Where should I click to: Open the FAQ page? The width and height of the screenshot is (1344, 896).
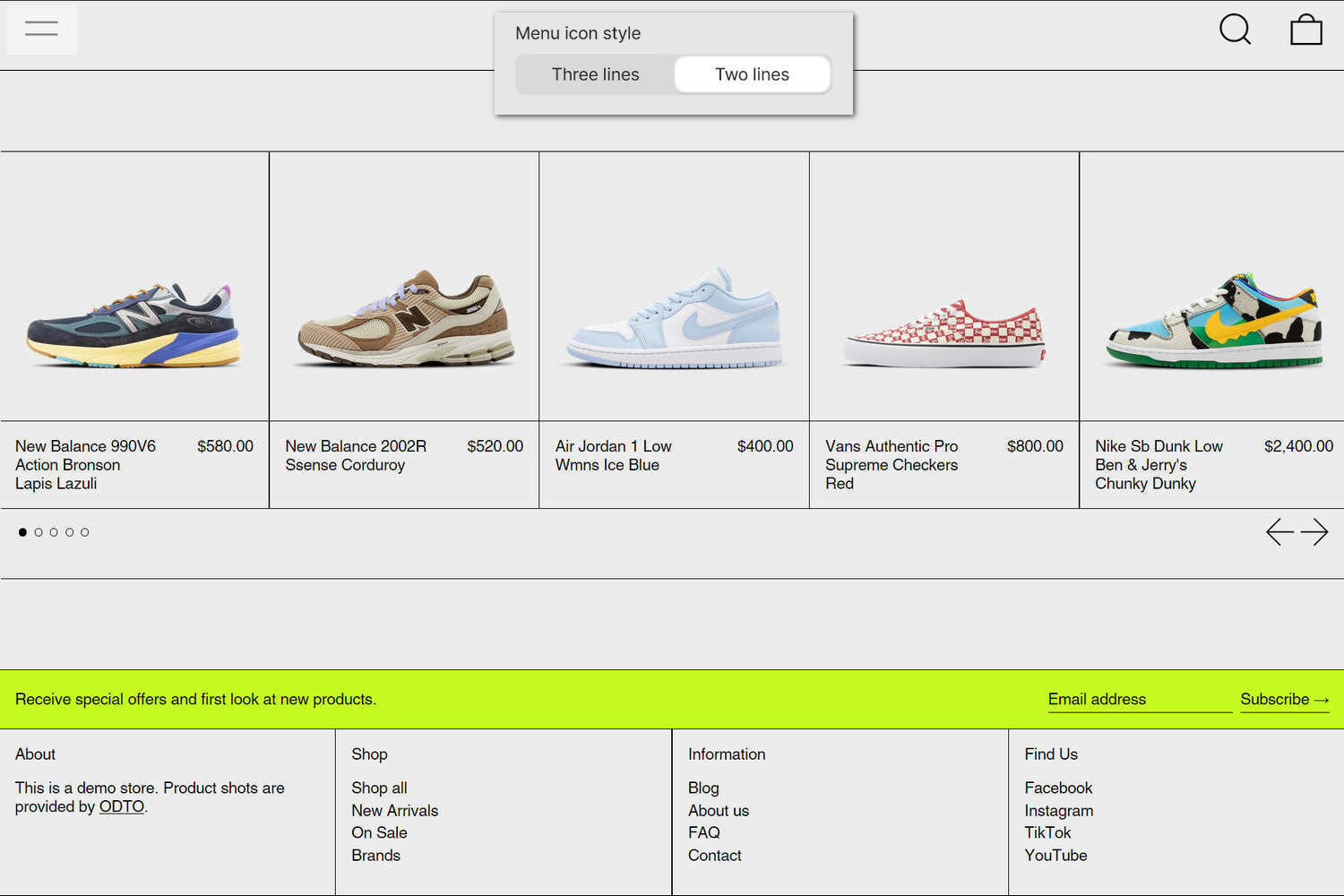coord(703,832)
